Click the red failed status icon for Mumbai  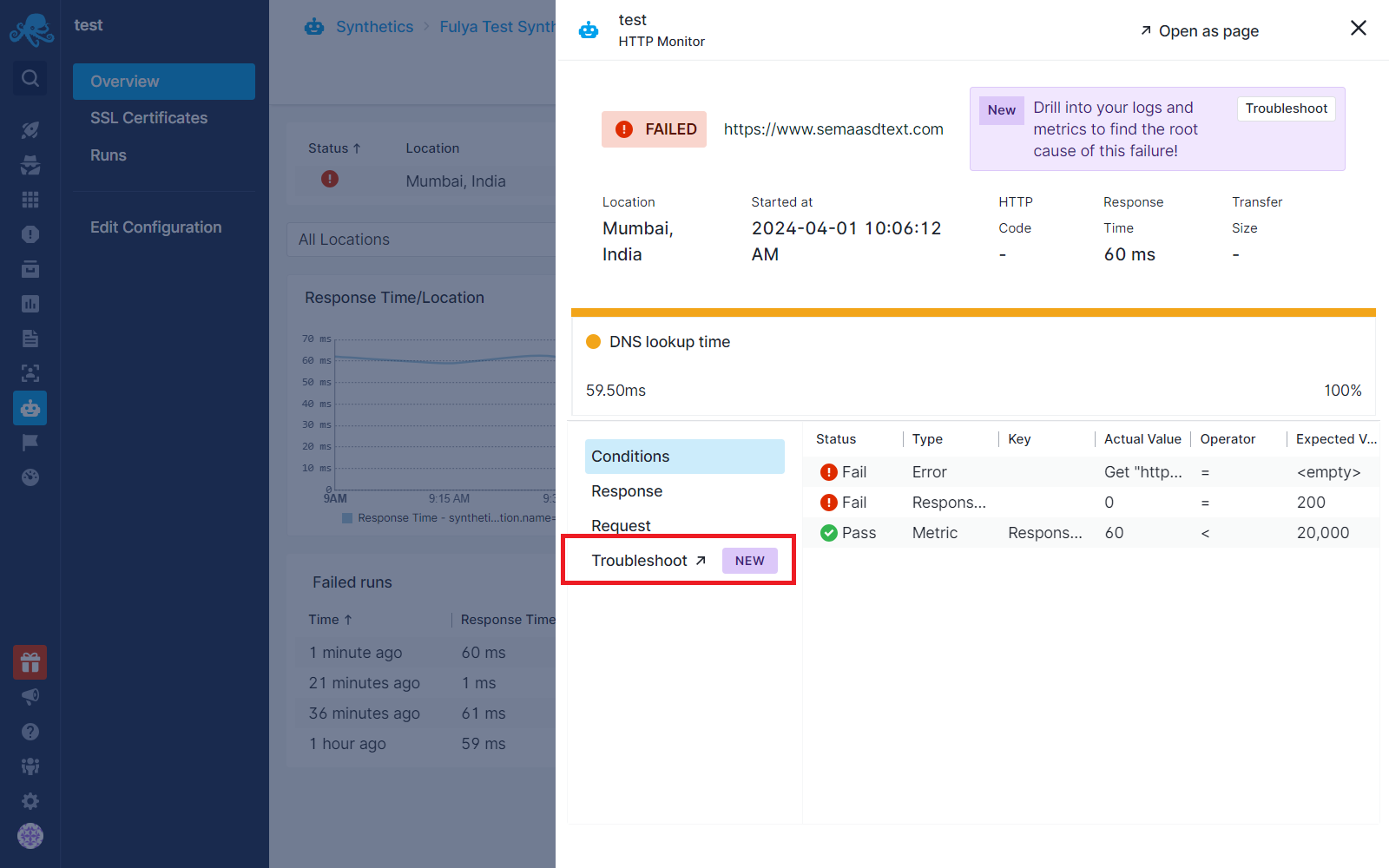(x=330, y=179)
